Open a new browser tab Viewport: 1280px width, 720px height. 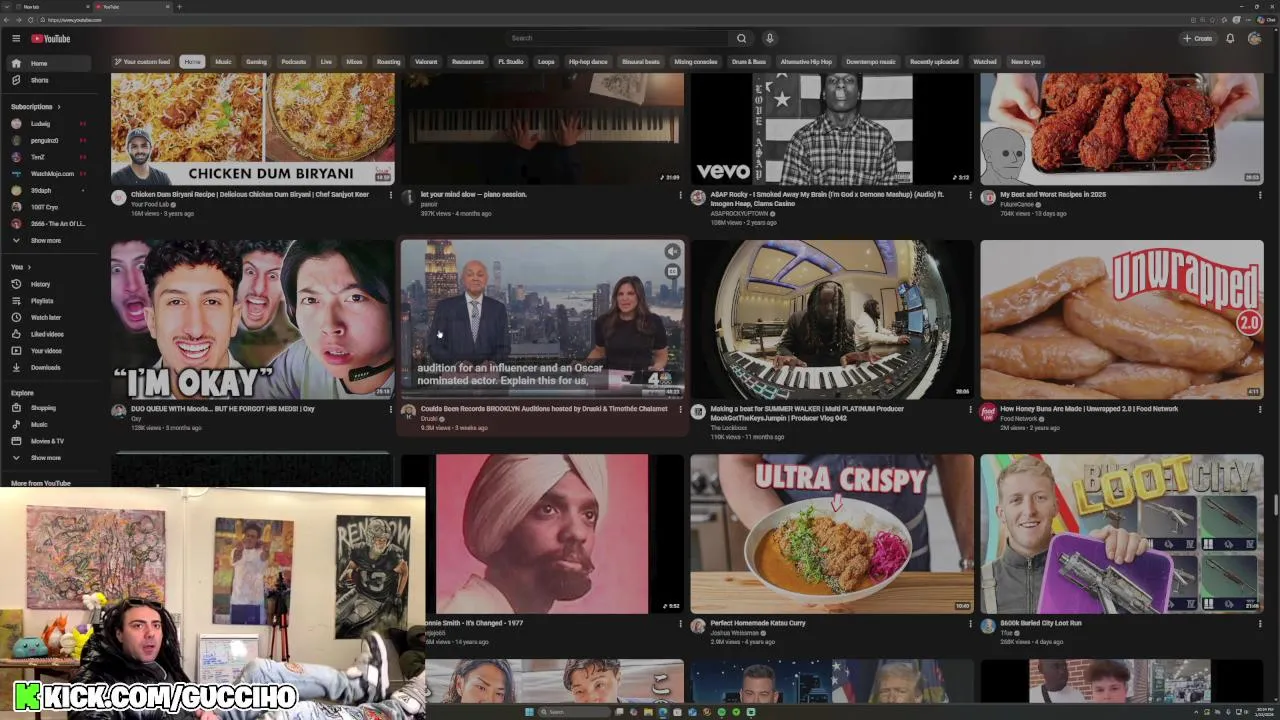pyautogui.click(x=179, y=7)
